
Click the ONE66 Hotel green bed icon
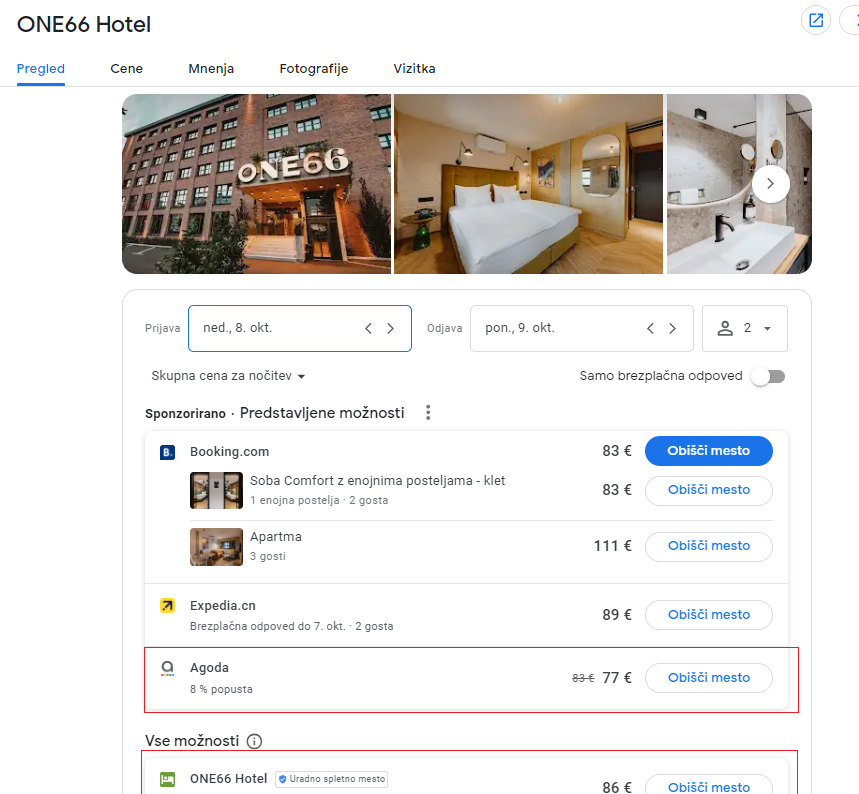click(167, 779)
